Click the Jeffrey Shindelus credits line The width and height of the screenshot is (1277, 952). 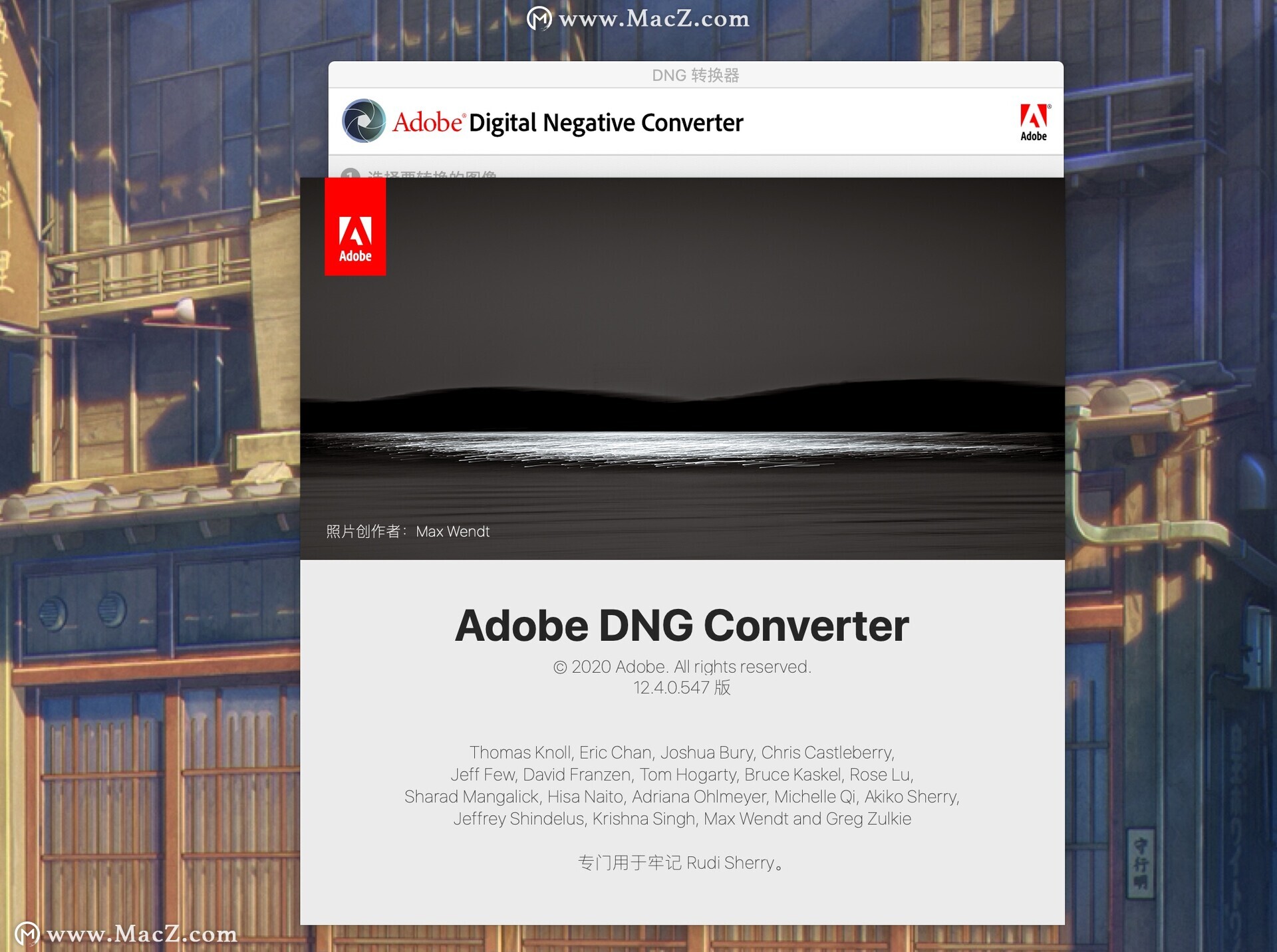coord(682,818)
